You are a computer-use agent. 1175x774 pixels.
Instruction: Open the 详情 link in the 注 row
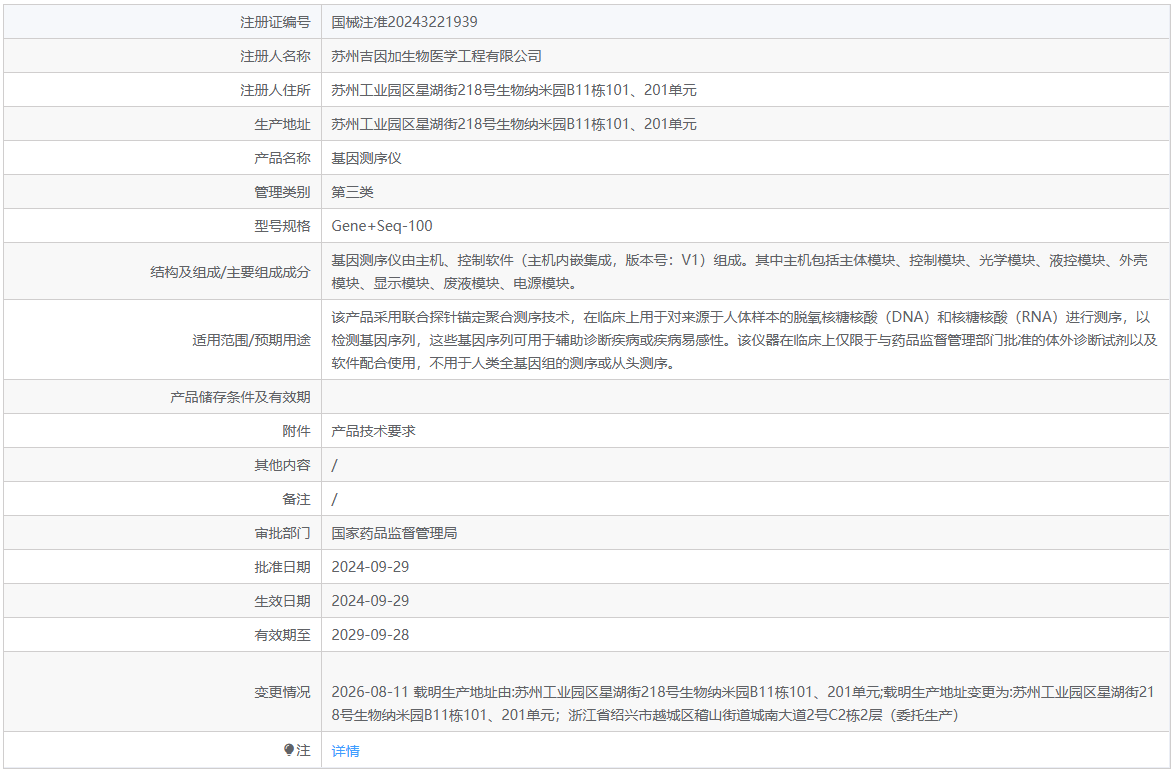(x=345, y=751)
